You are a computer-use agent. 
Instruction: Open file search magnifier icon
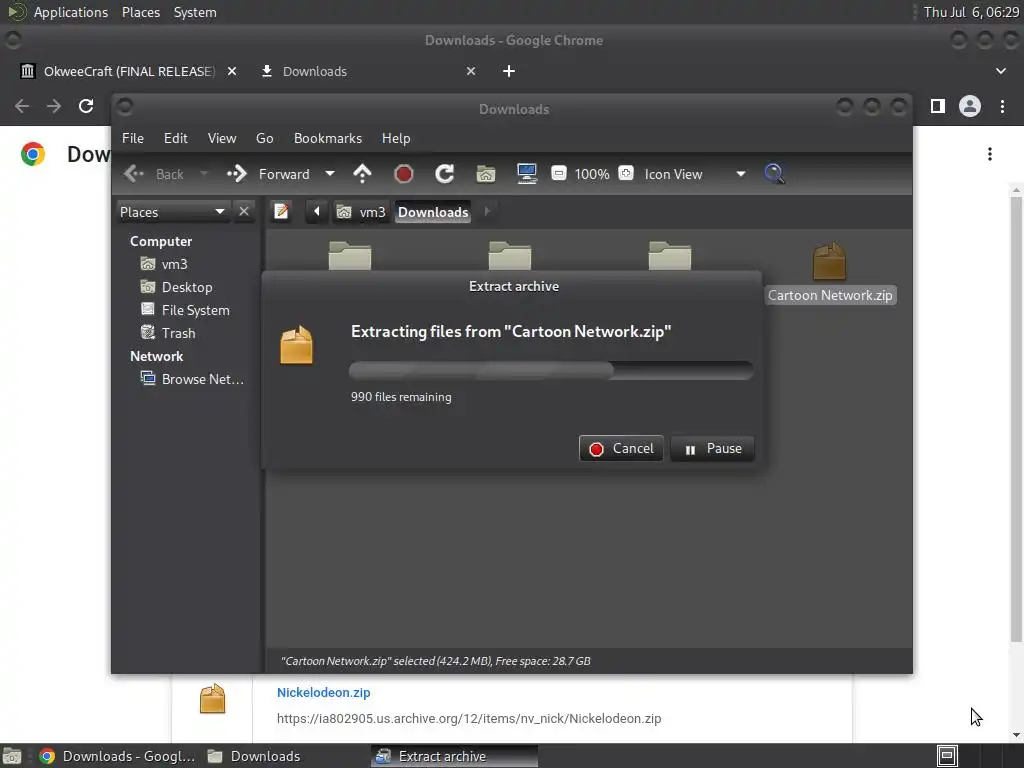(774, 174)
